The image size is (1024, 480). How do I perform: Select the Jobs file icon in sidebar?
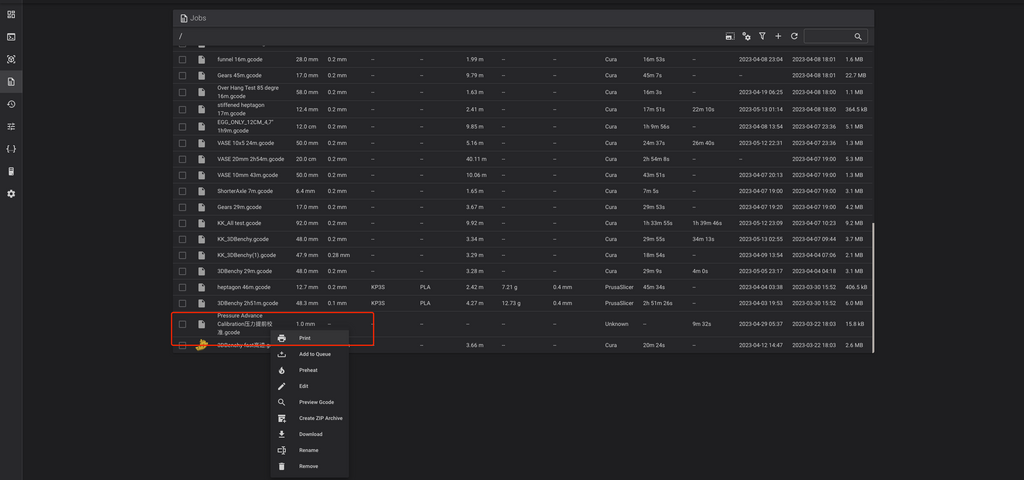point(10,82)
